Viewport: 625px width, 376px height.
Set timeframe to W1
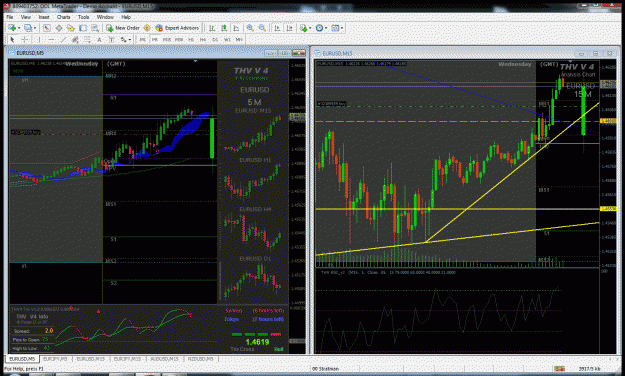point(227,39)
